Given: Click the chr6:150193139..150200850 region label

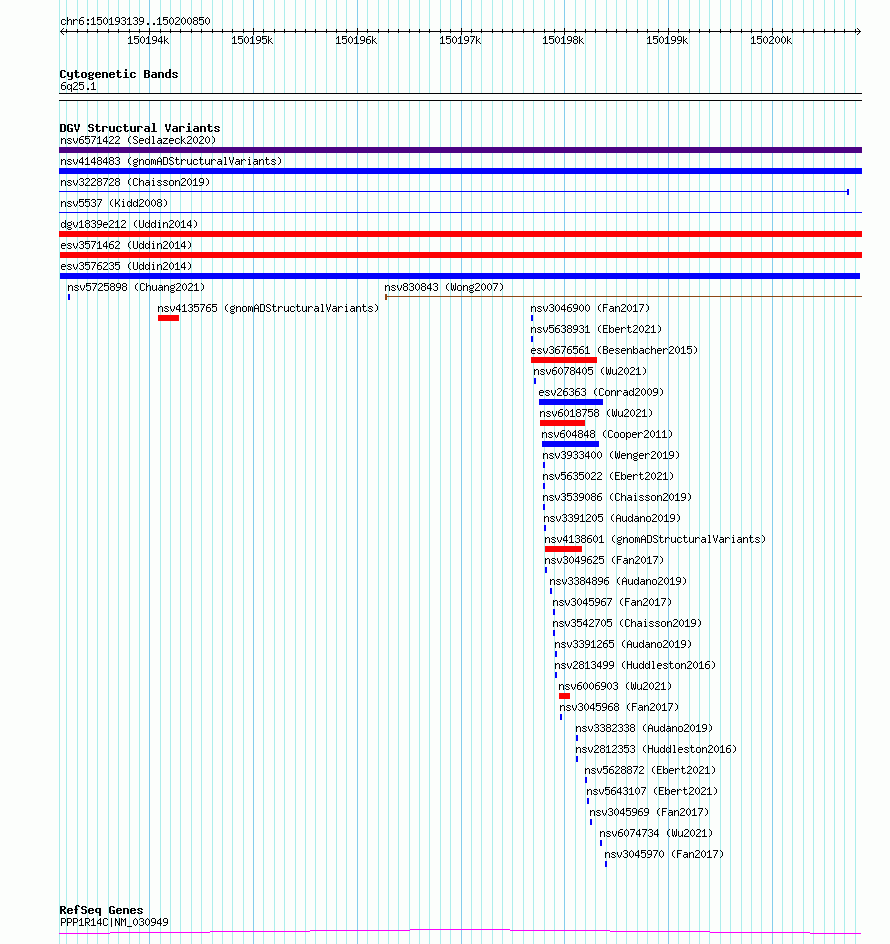Looking at the screenshot, I should (135, 21).
